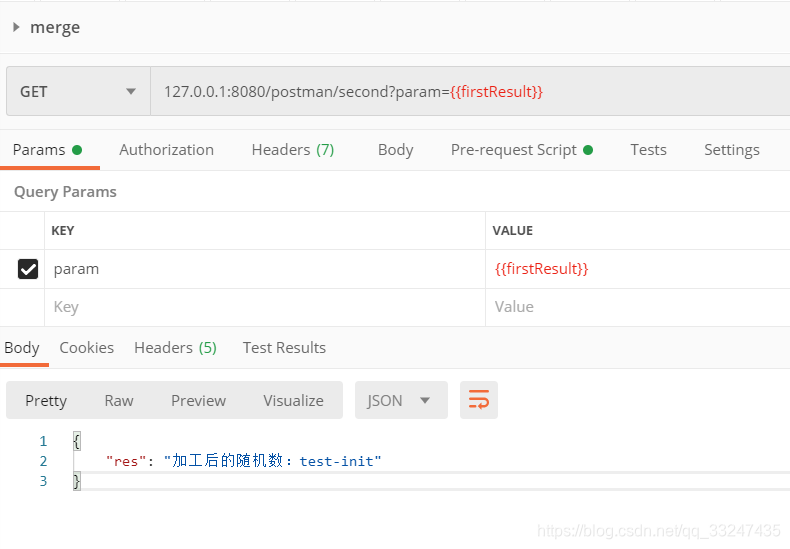
Task: Select the Preview response view
Action: click(199, 400)
